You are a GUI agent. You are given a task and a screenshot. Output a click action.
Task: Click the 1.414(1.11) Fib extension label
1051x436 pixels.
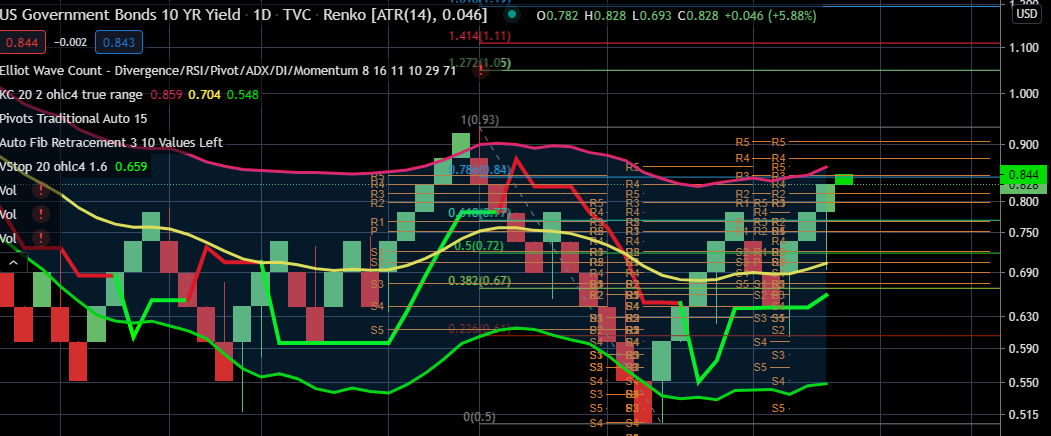[480, 37]
